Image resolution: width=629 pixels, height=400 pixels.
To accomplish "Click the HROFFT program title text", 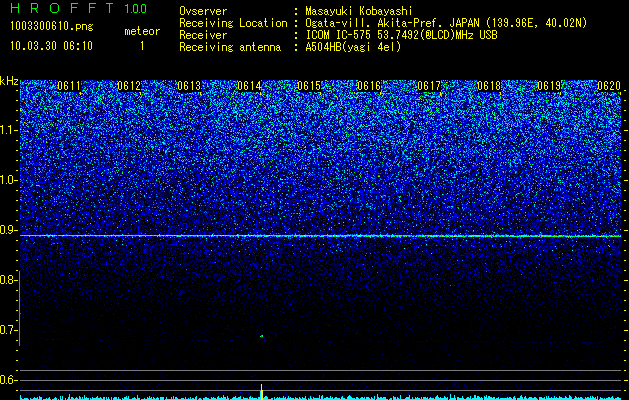I will (x=62, y=8).
